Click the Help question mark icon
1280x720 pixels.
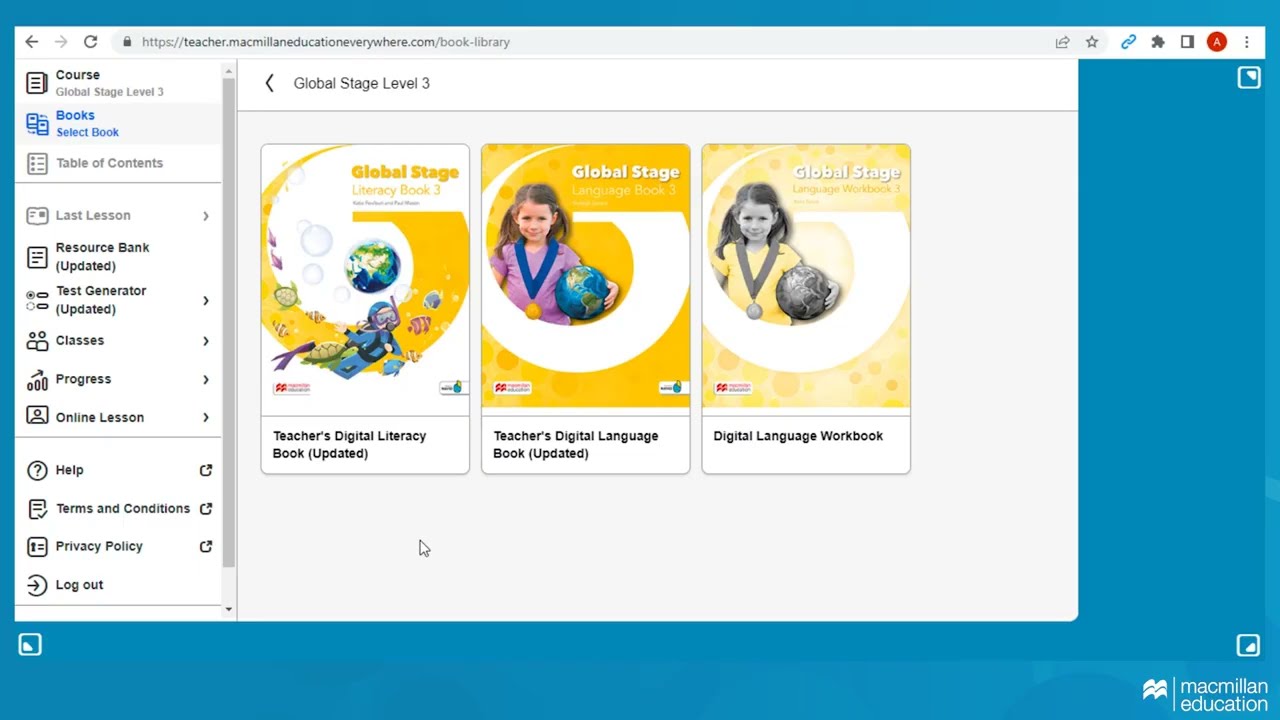[37, 470]
